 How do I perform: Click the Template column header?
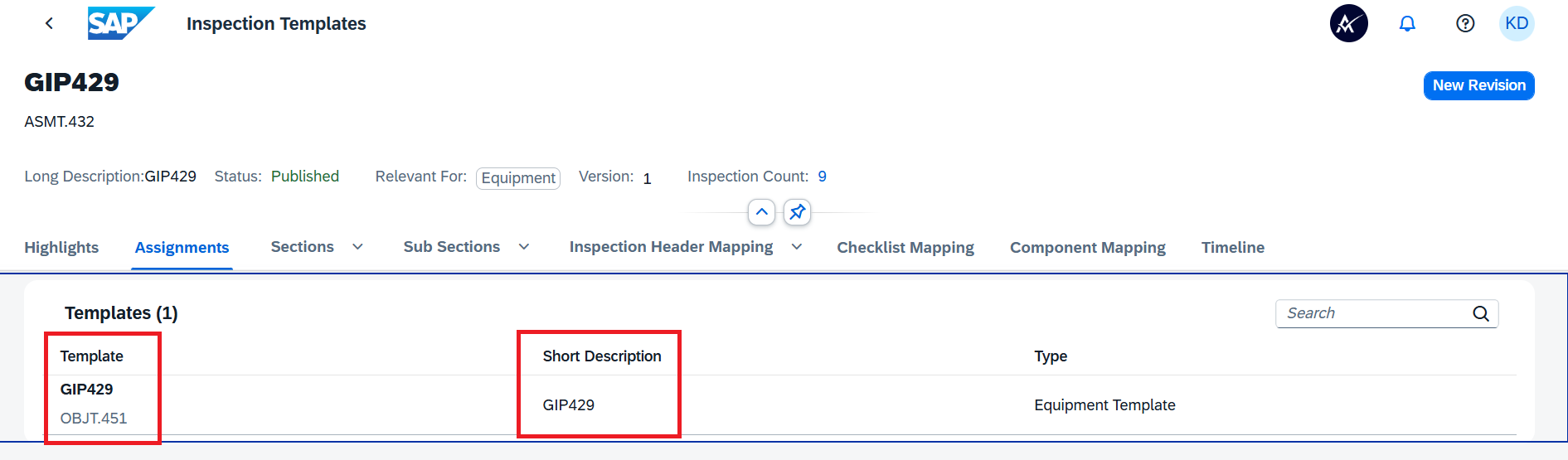[x=91, y=356]
